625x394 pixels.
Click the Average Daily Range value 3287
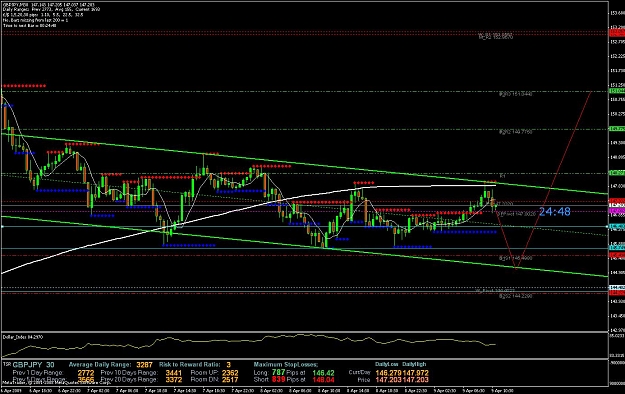tap(144, 364)
